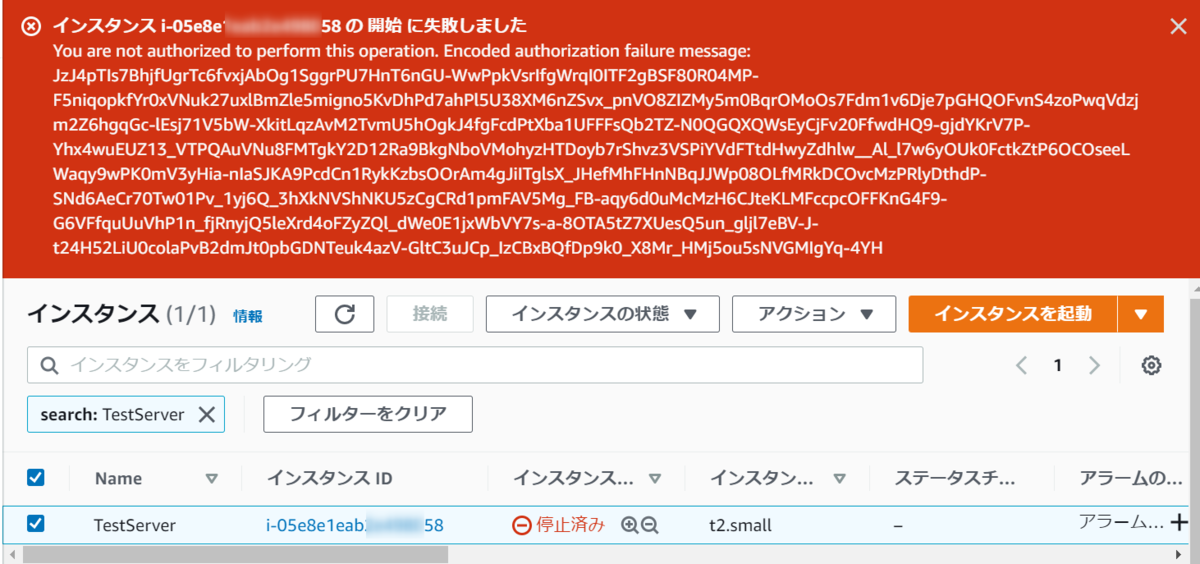Open the アクション dropdown
This screenshot has height=564, width=1200.
814,314
